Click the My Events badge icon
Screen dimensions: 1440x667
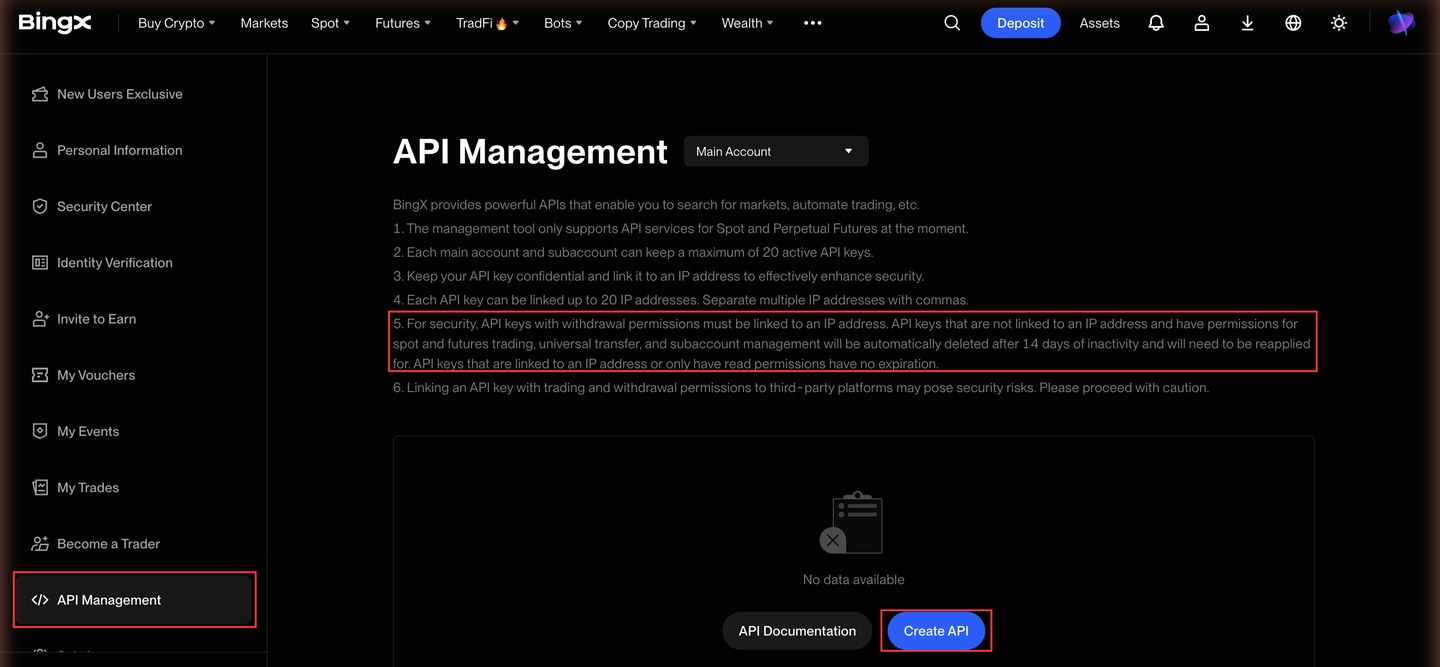click(x=40, y=431)
